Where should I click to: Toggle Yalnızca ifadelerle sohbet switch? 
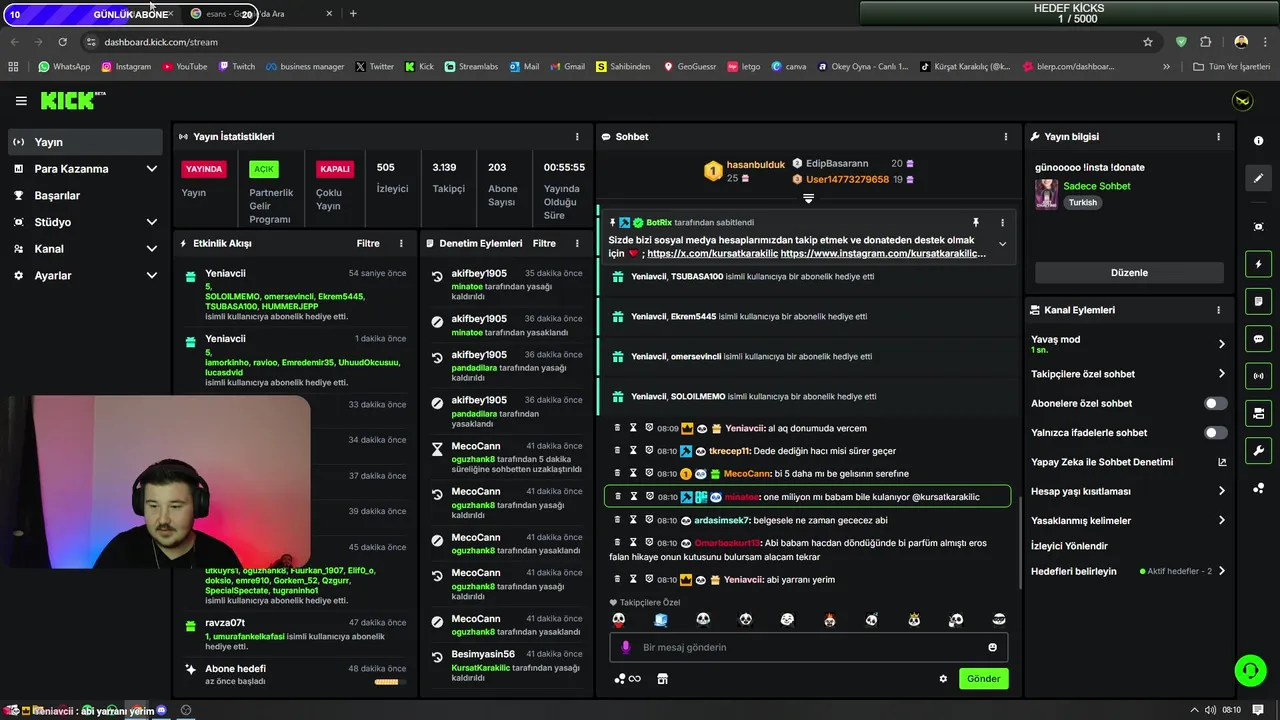(1215, 433)
